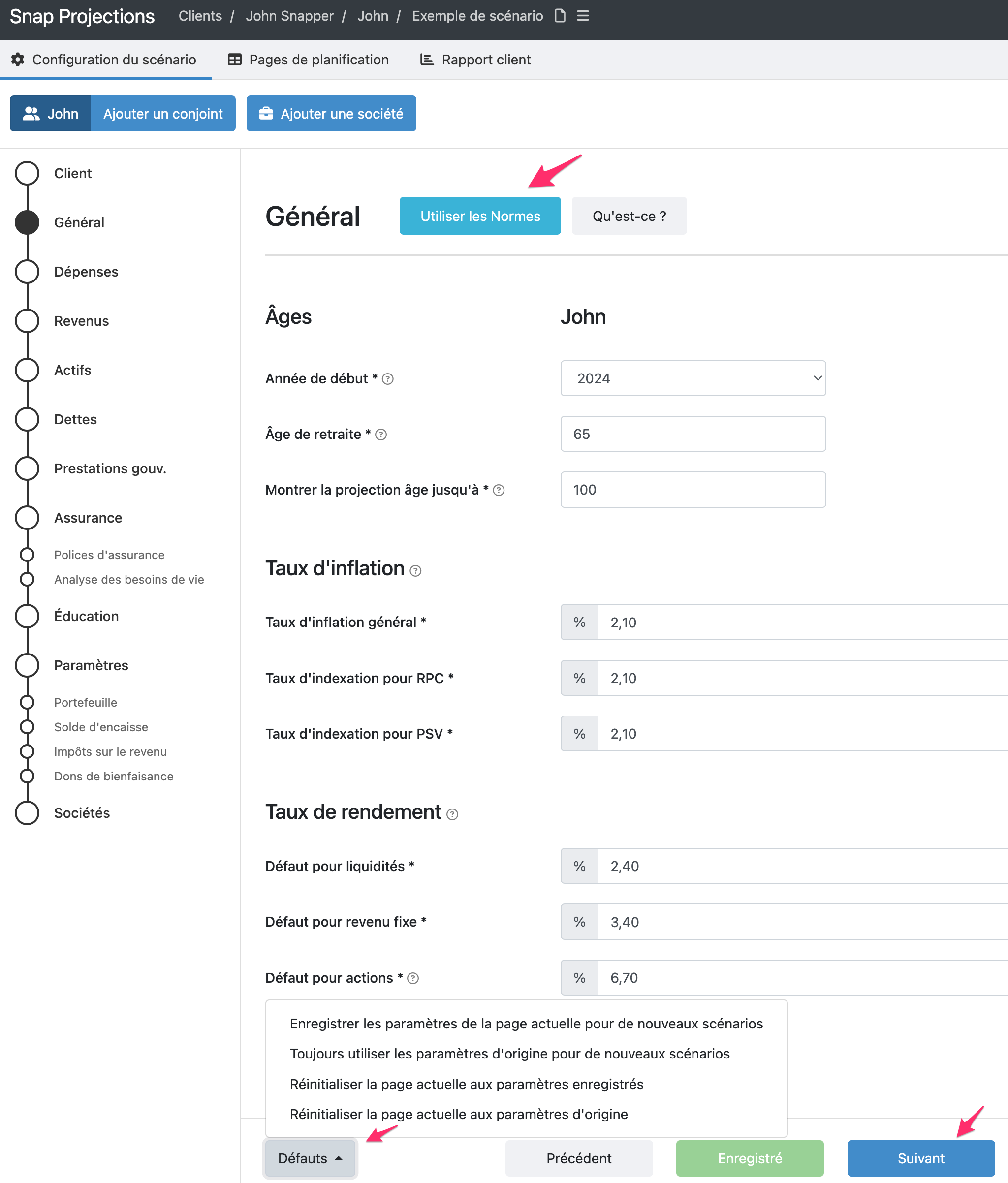1008x1183 pixels.
Task: Open Année de début dropdown
Action: click(x=693, y=378)
